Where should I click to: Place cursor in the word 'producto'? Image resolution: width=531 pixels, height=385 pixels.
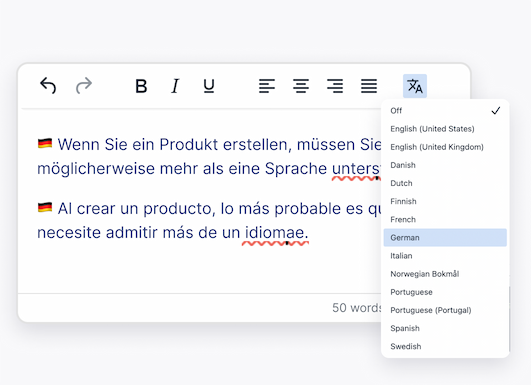(179, 210)
